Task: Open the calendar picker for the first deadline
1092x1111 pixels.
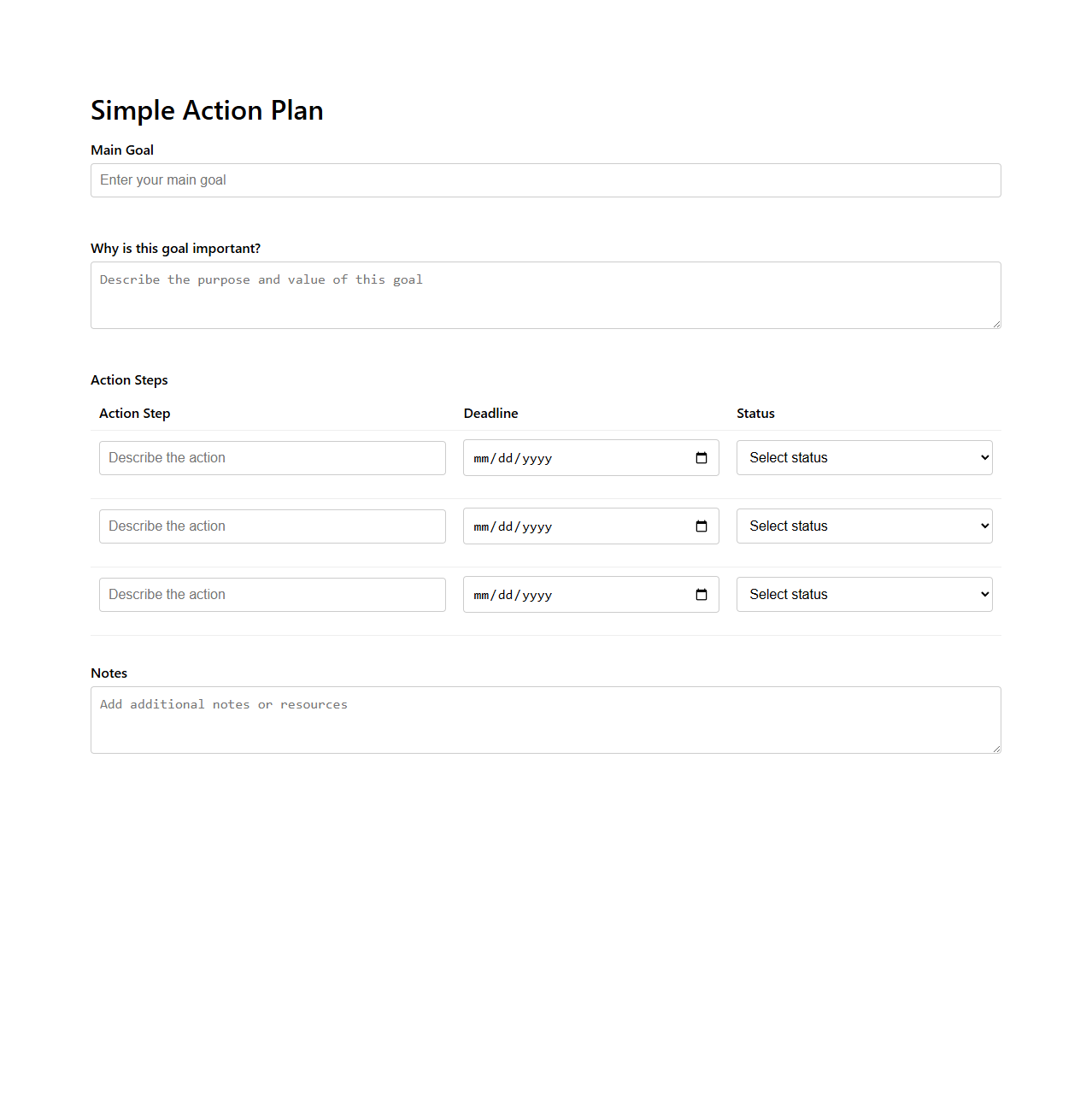Action: coord(701,458)
